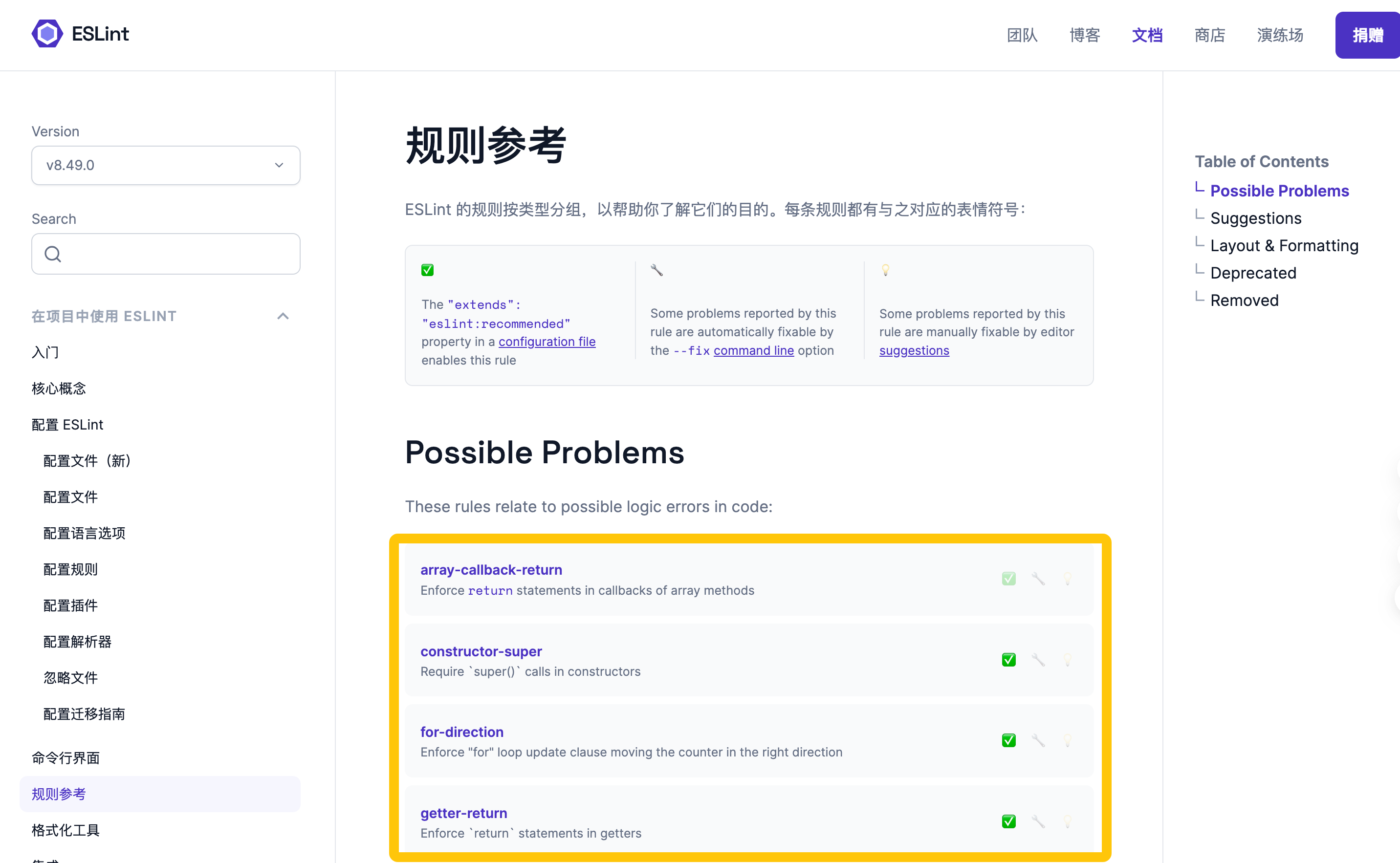Viewport: 1400px width, 863px height.
Task: Open the array-callback-return rule
Action: tap(491, 570)
